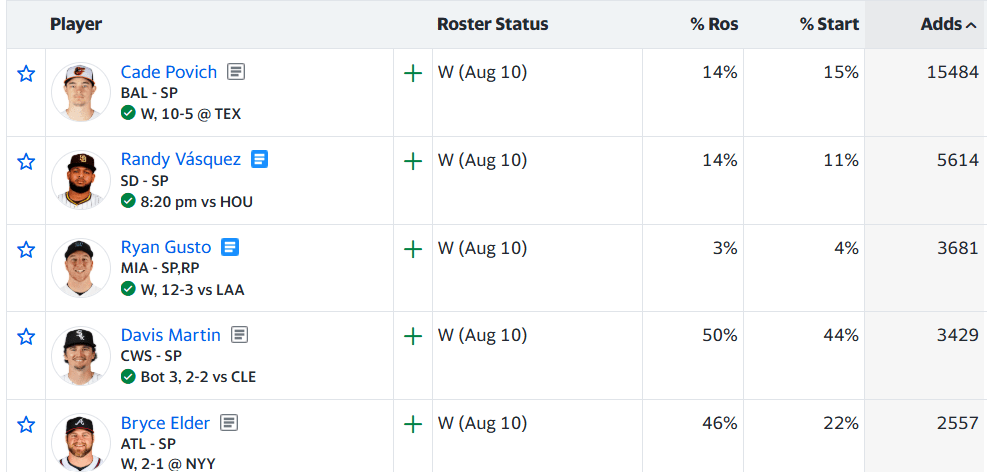Sort by Roster Status column header
Image resolution: width=987 pixels, height=472 pixels.
pos(493,25)
